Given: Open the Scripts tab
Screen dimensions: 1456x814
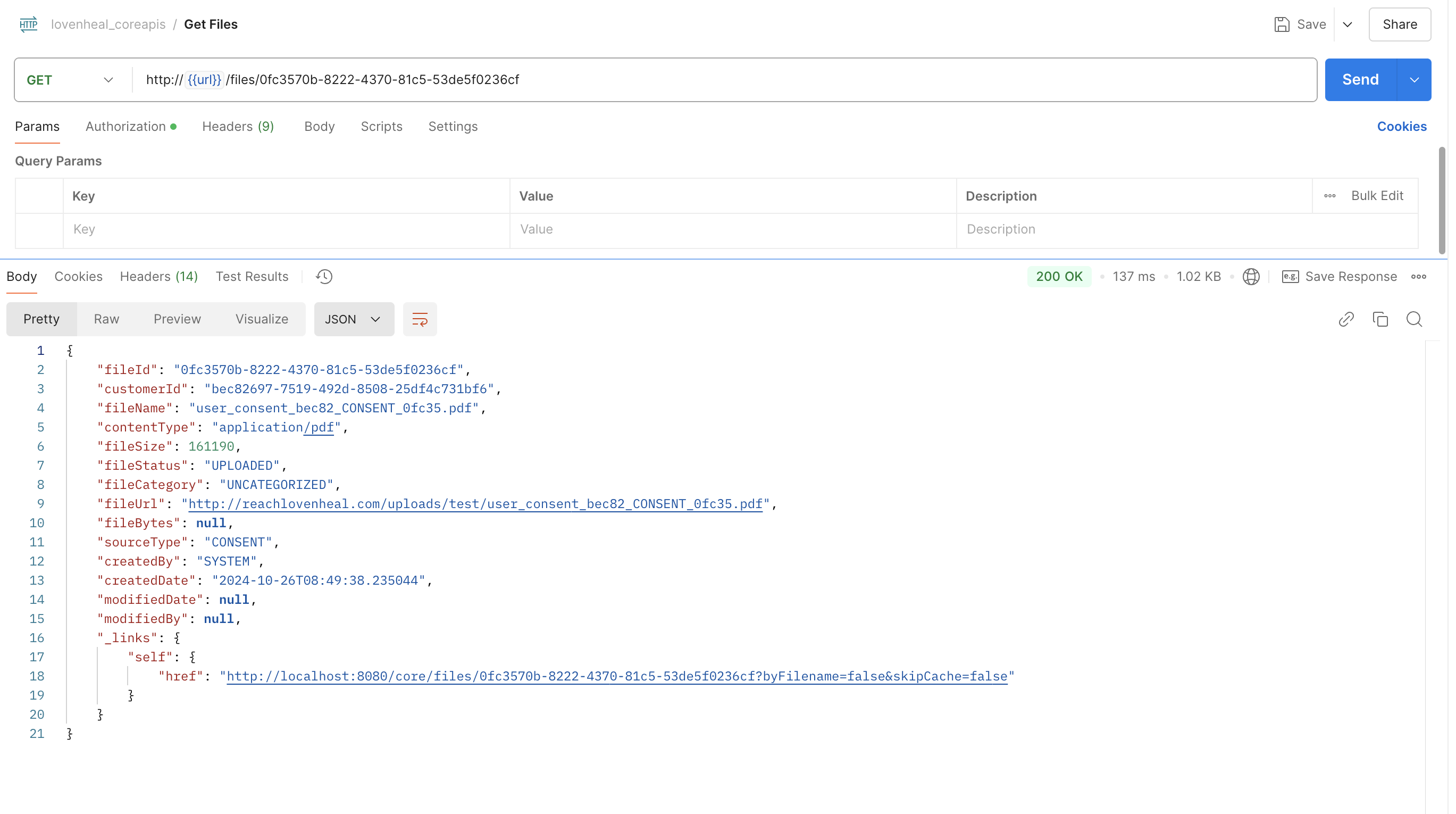Looking at the screenshot, I should tap(381, 127).
